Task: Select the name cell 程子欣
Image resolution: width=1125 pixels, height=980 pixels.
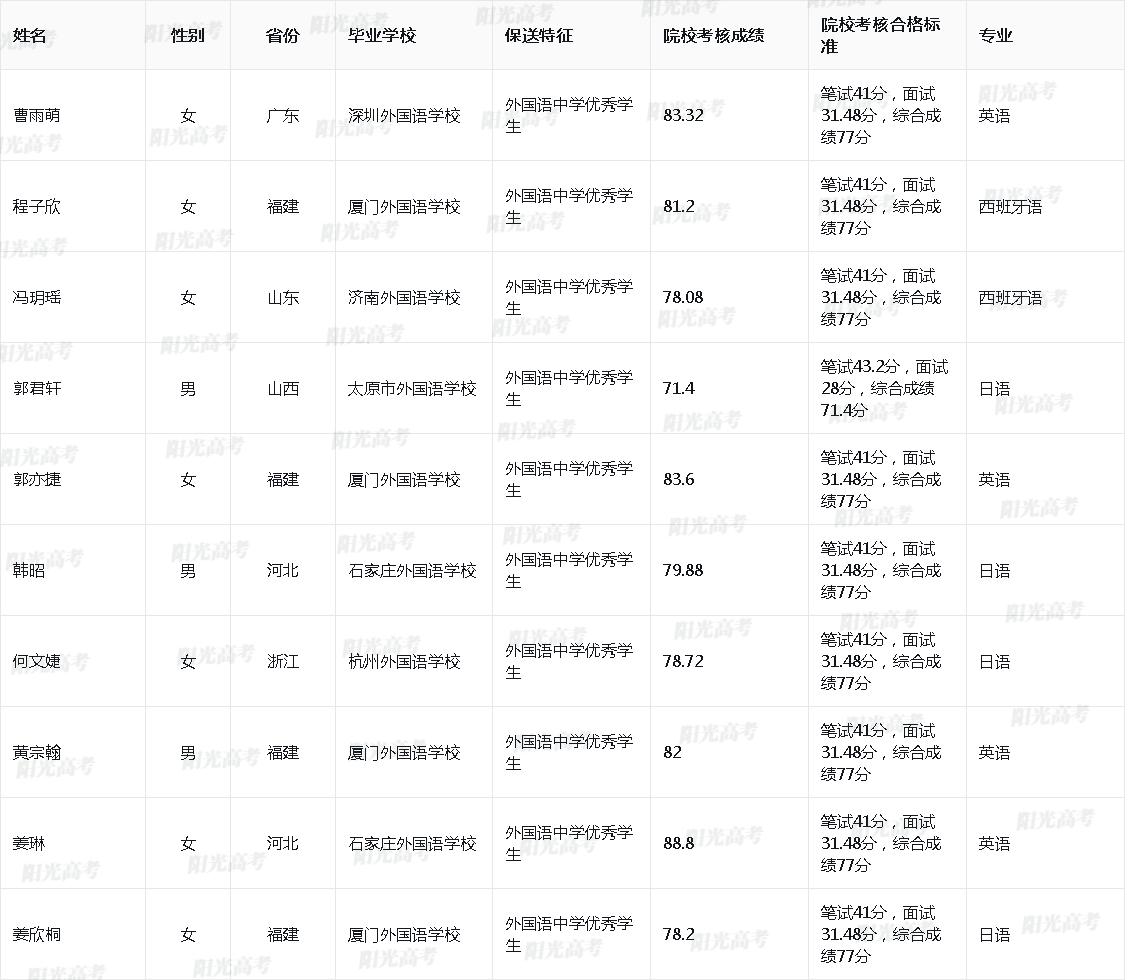Action: (37, 207)
